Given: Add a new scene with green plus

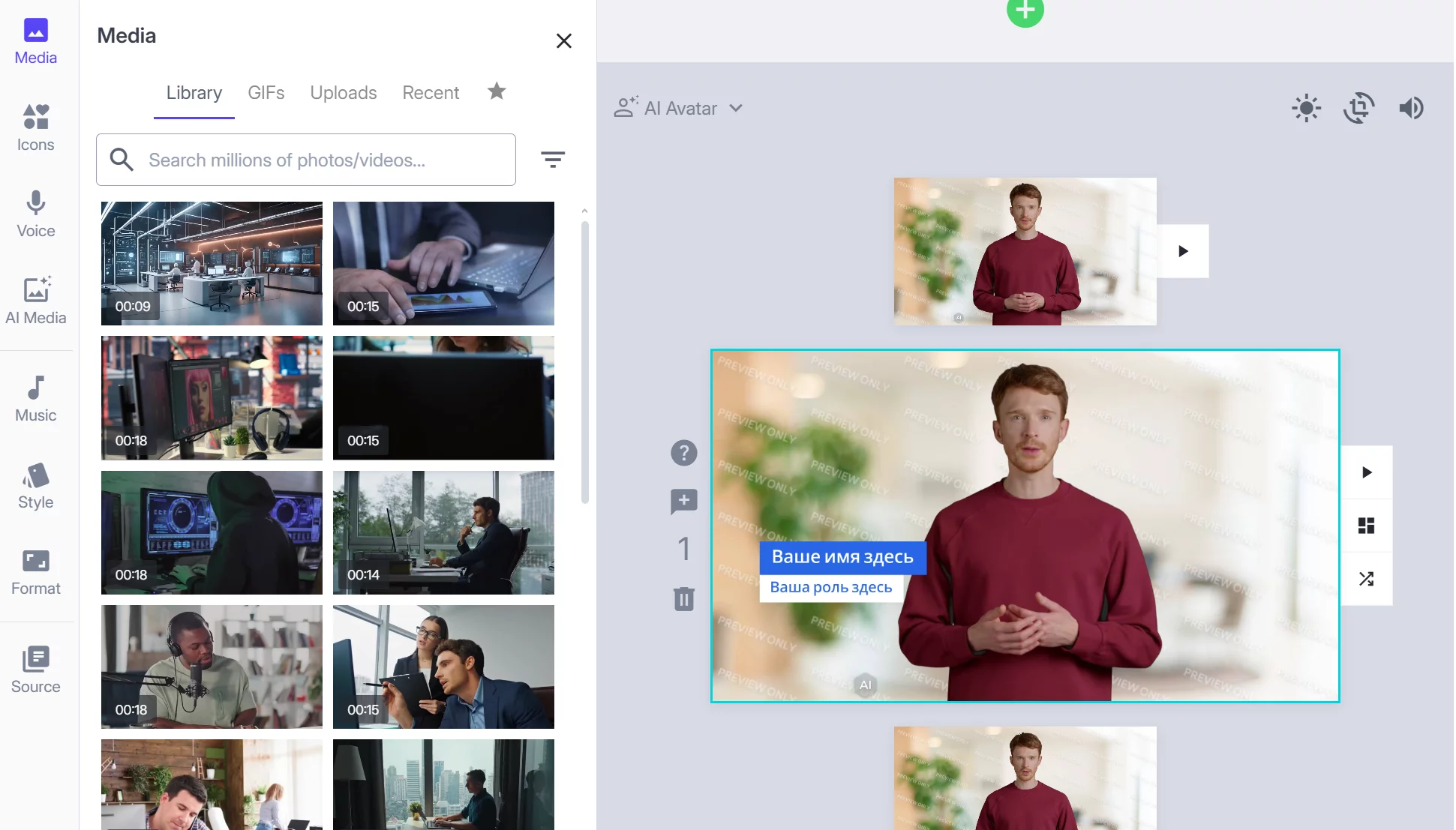Looking at the screenshot, I should pos(1025,10).
